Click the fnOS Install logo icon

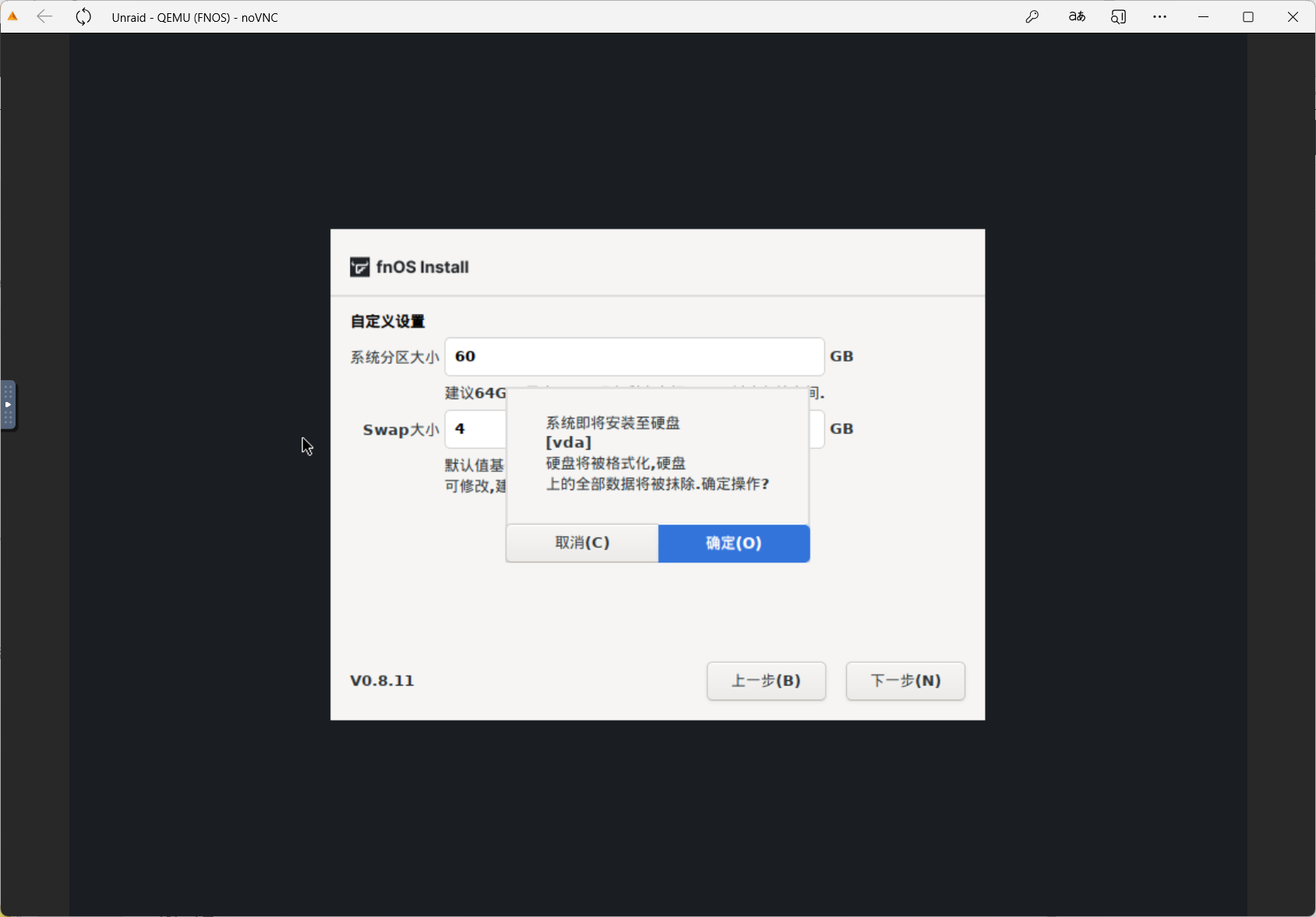pos(359,267)
